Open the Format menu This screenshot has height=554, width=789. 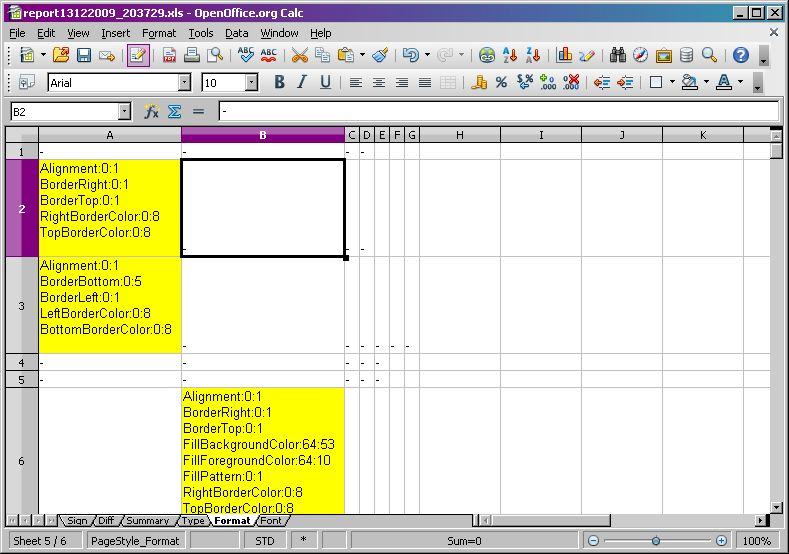[x=159, y=33]
